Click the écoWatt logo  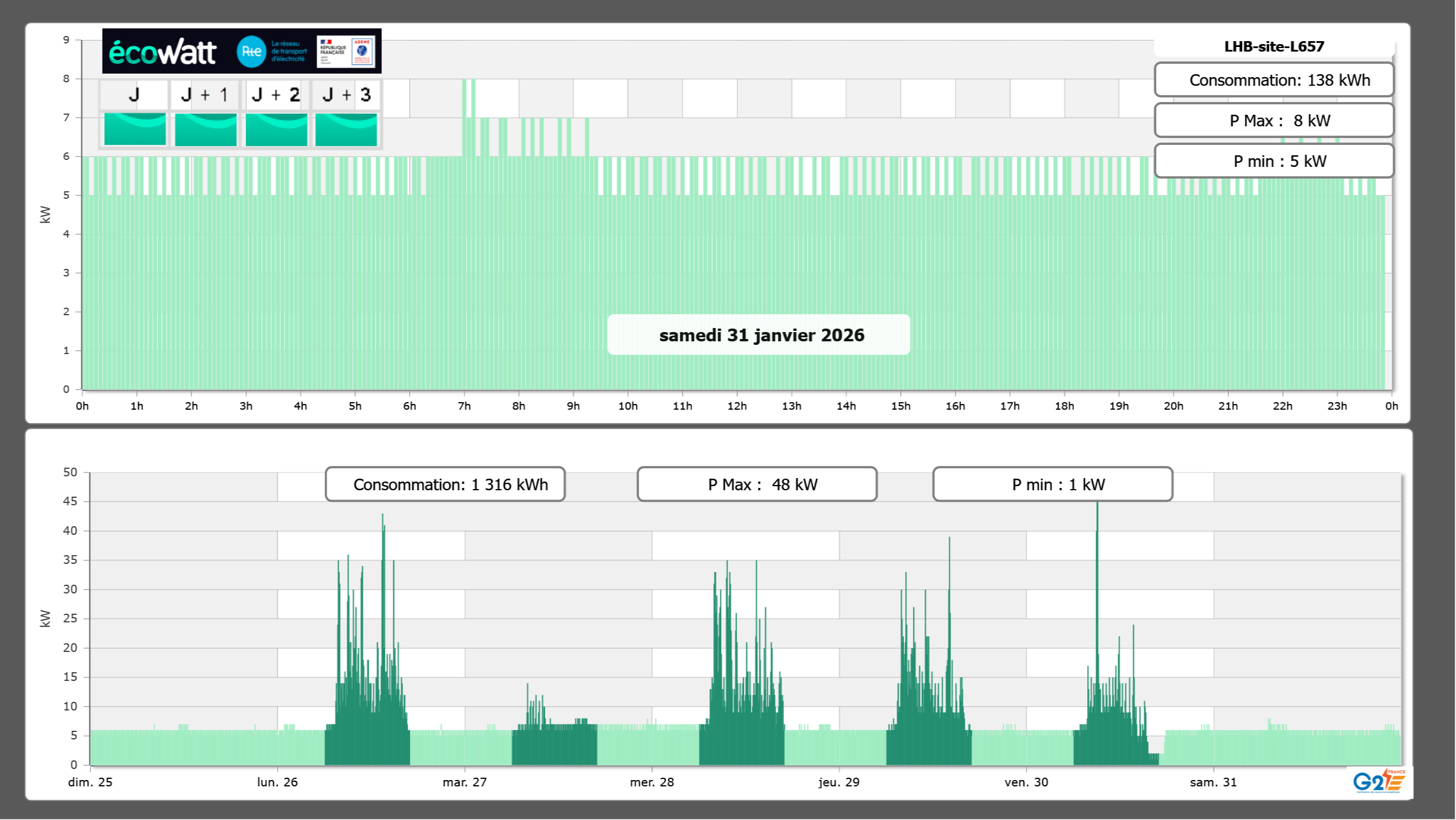click(162, 52)
